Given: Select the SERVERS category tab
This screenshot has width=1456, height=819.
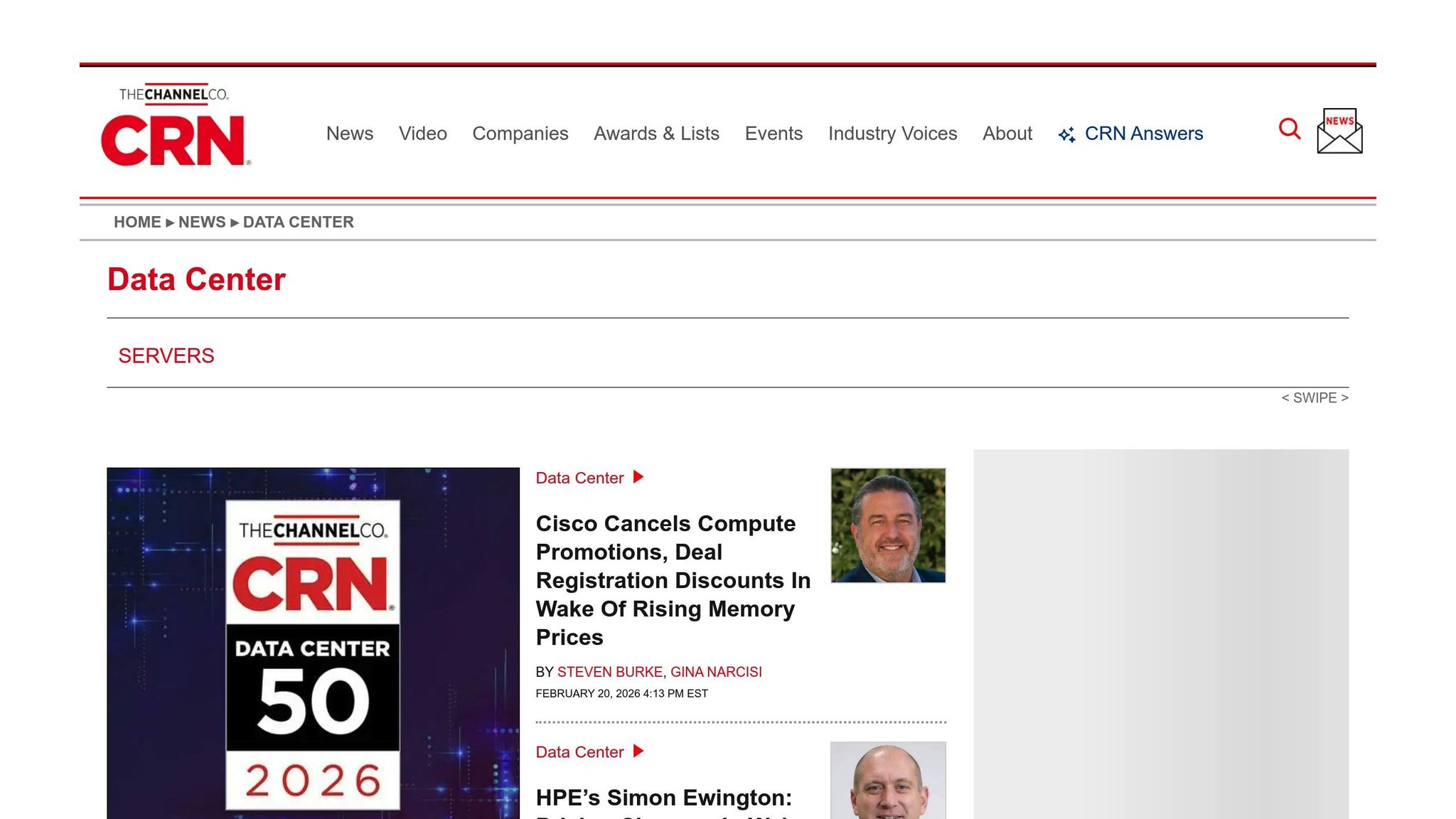Looking at the screenshot, I should point(166,355).
